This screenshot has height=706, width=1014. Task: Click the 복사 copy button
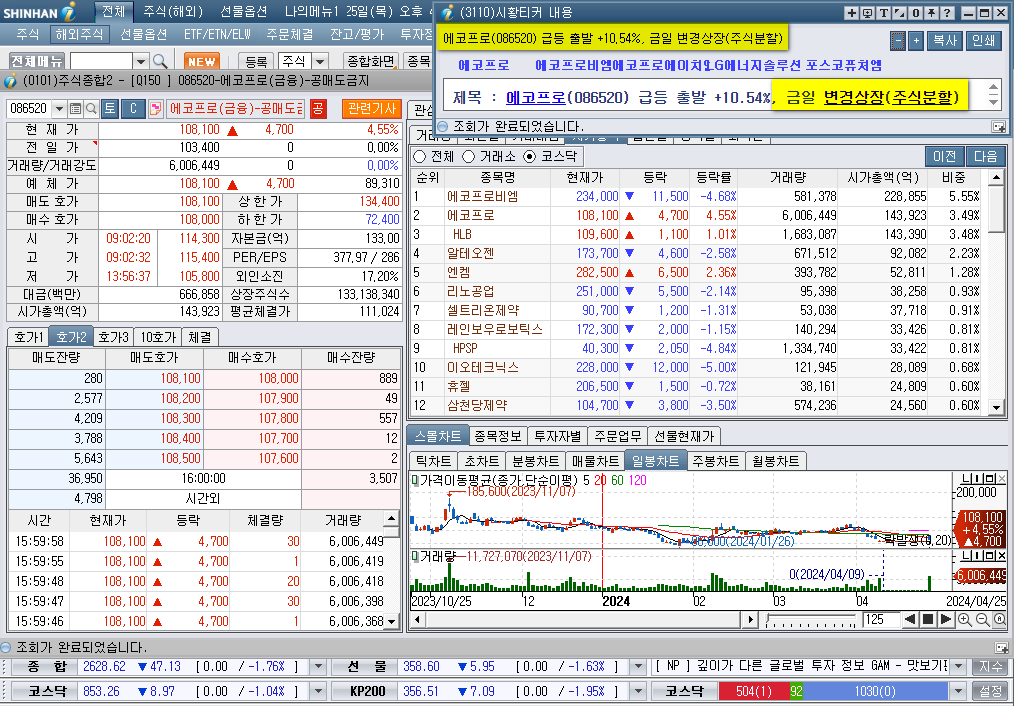pyautogui.click(x=945, y=41)
